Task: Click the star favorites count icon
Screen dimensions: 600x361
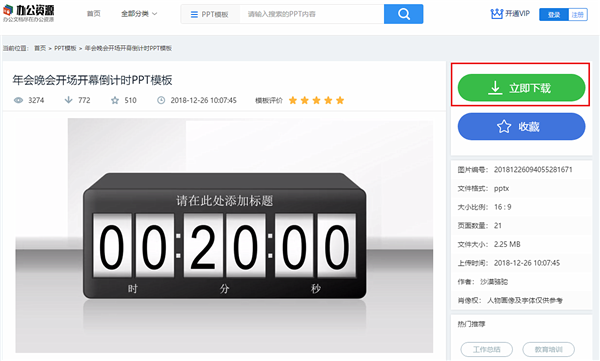Action: (x=115, y=100)
